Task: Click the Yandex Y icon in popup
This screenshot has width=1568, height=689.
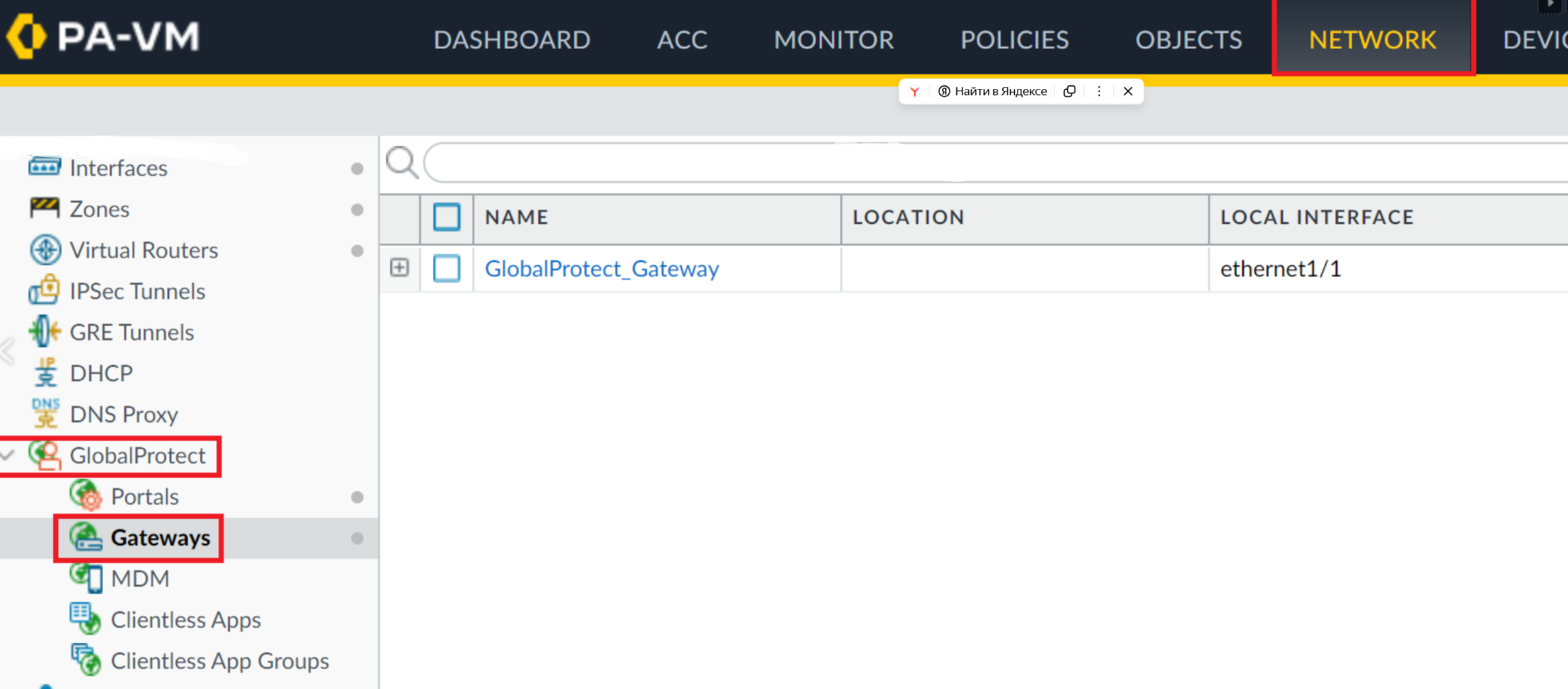Action: coord(915,92)
